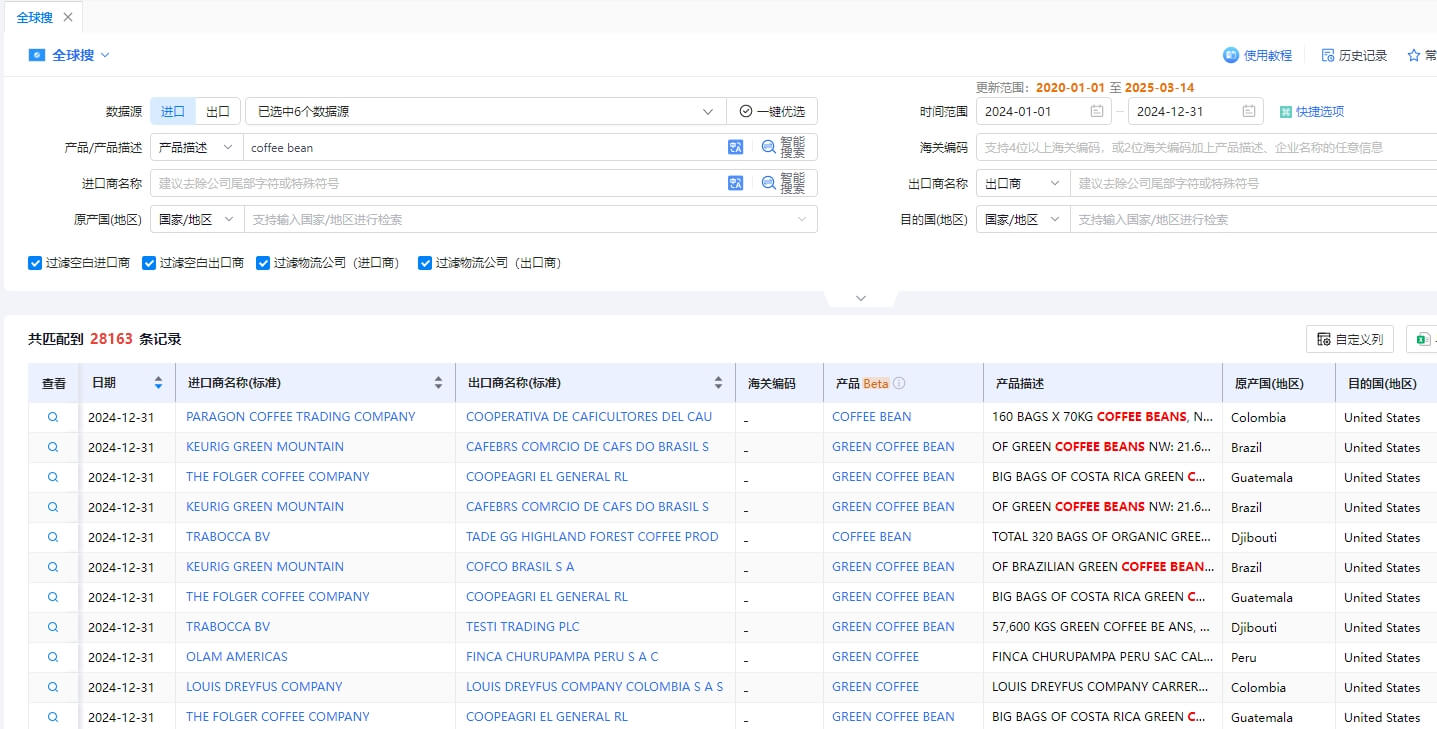Click the 进口商名称 input field
Viewport: 1437px width, 729px height.
[438, 183]
